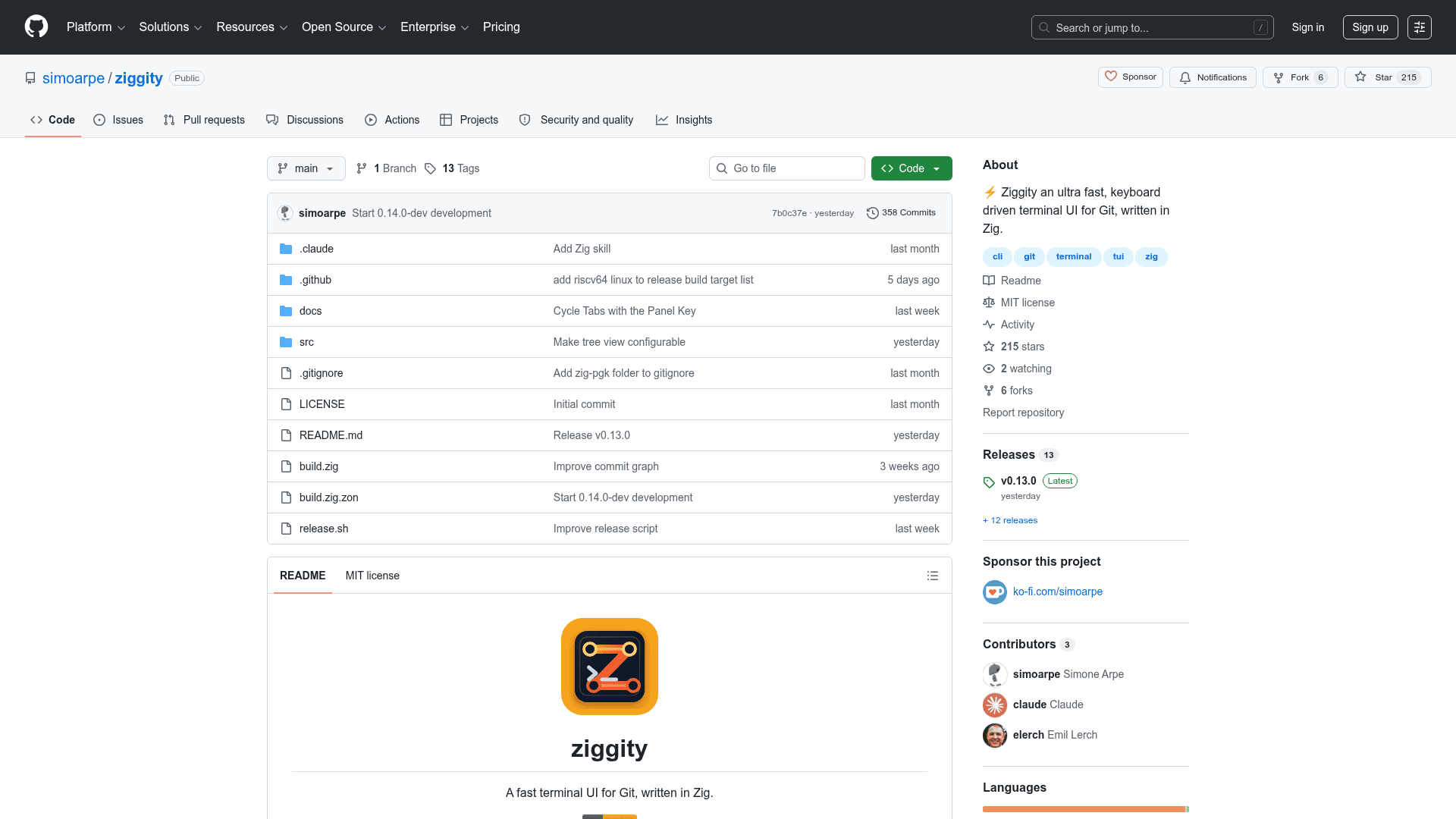Click the build.zig file icon
This screenshot has width=1456, height=819.
(x=286, y=466)
